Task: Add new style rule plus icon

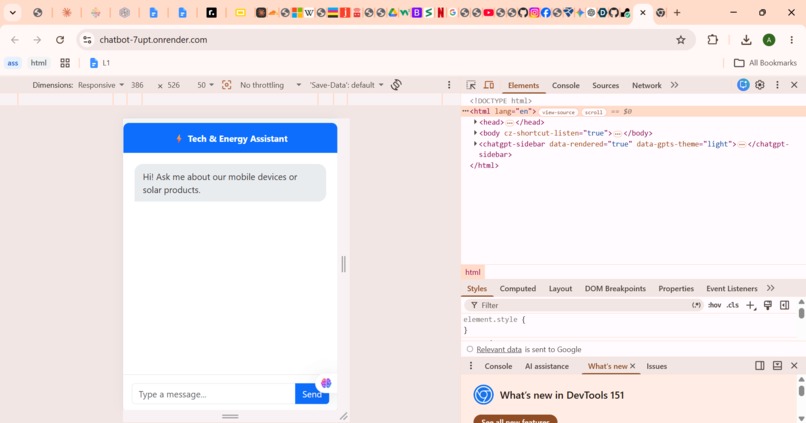Action: pos(750,305)
